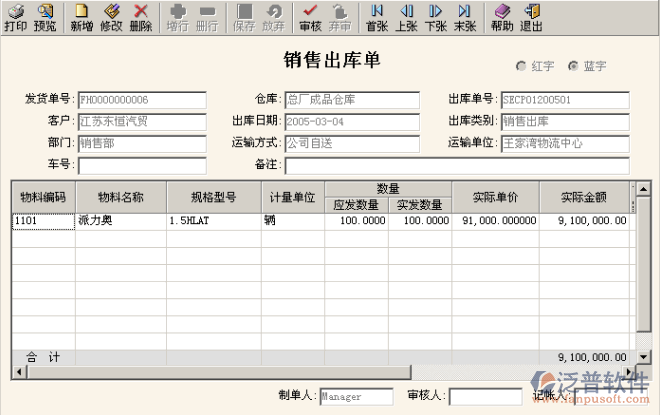The image size is (660, 415).
Task: Click the 打印 (Print) toolbar icon
Action: (x=16, y=17)
